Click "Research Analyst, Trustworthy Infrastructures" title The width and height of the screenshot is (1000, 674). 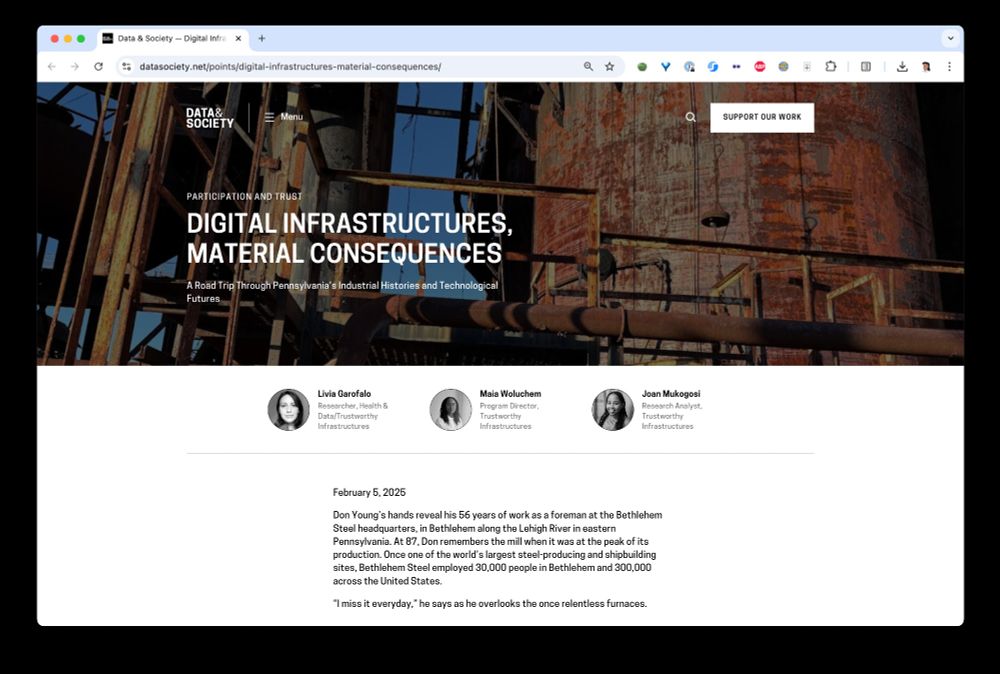pos(672,416)
